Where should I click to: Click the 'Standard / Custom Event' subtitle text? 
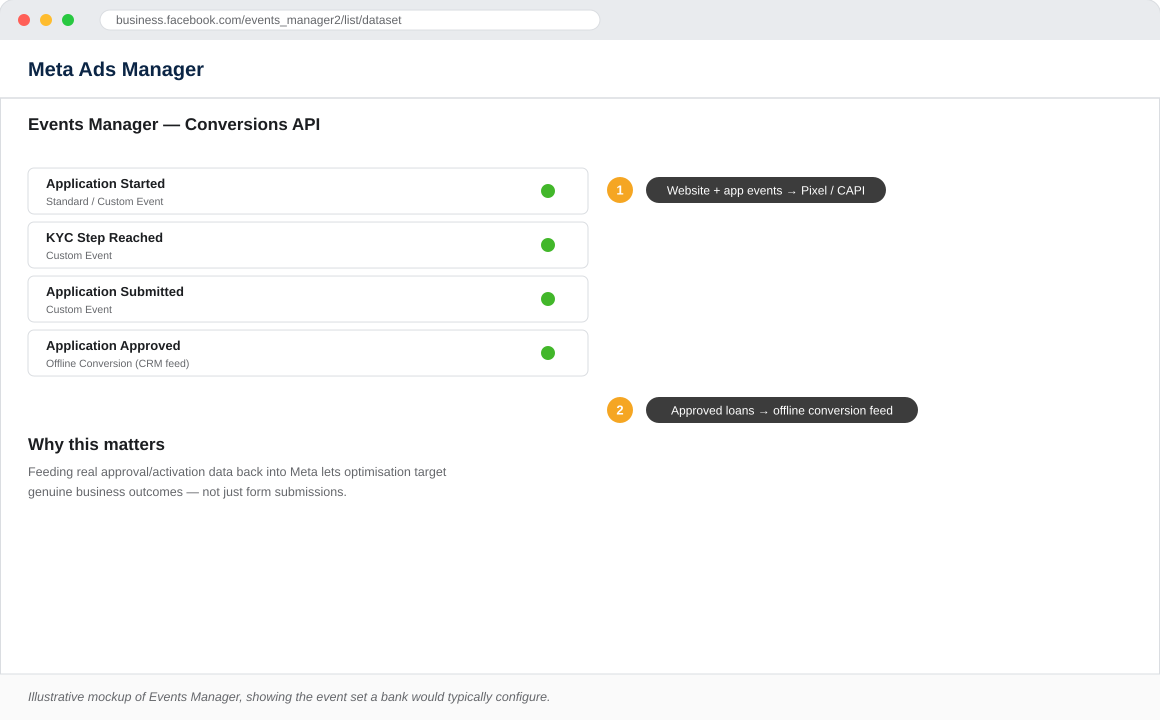coord(104,201)
